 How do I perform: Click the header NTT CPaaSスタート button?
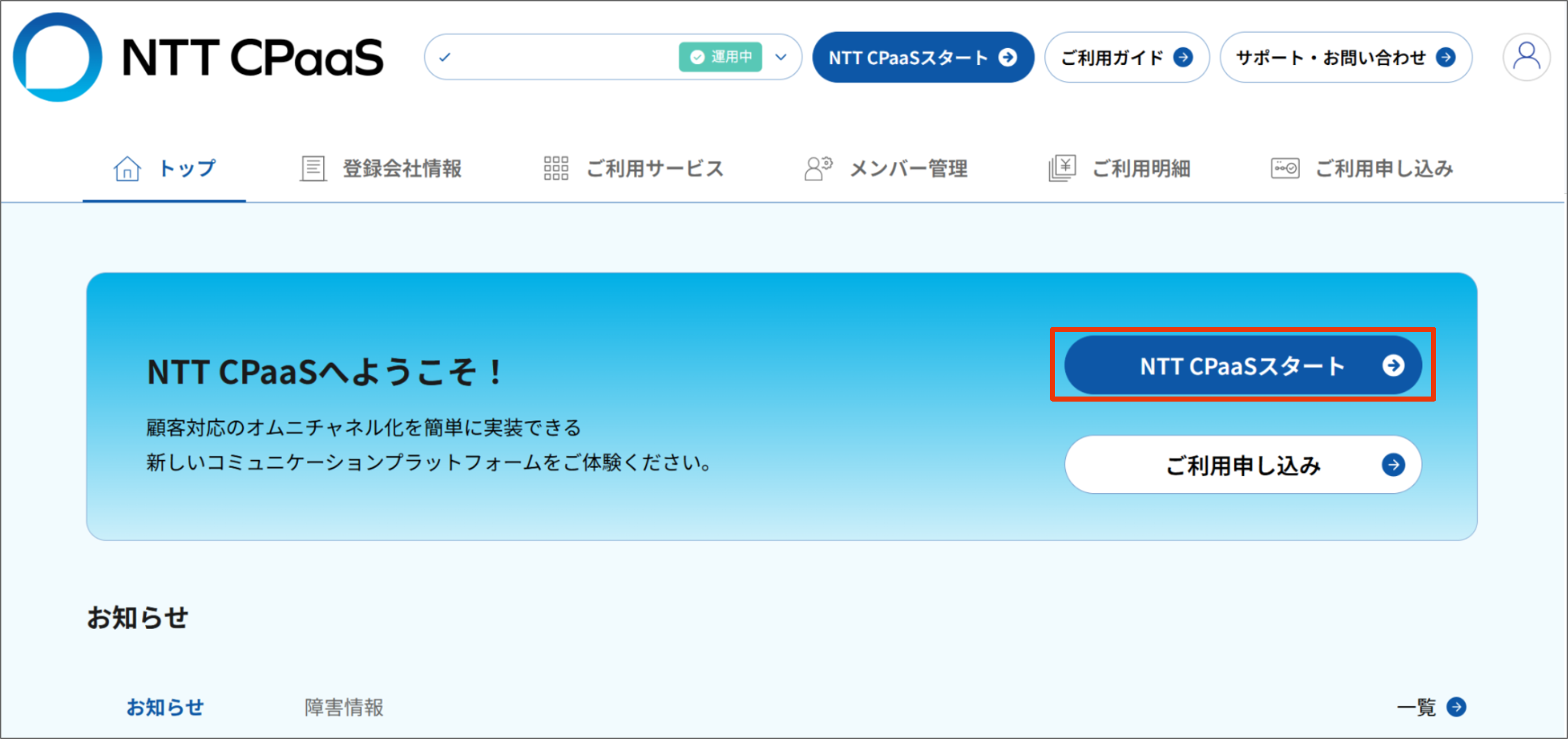pyautogui.click(x=923, y=57)
